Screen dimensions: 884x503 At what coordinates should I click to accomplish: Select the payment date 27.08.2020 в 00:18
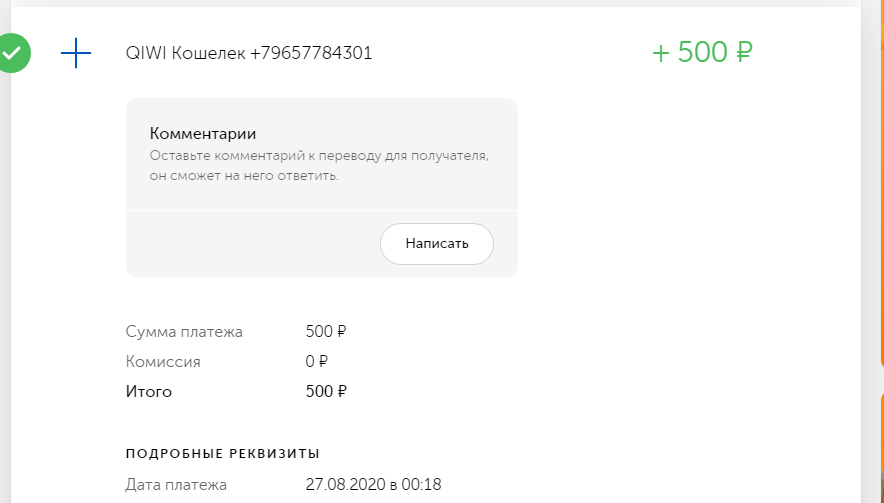click(x=373, y=485)
